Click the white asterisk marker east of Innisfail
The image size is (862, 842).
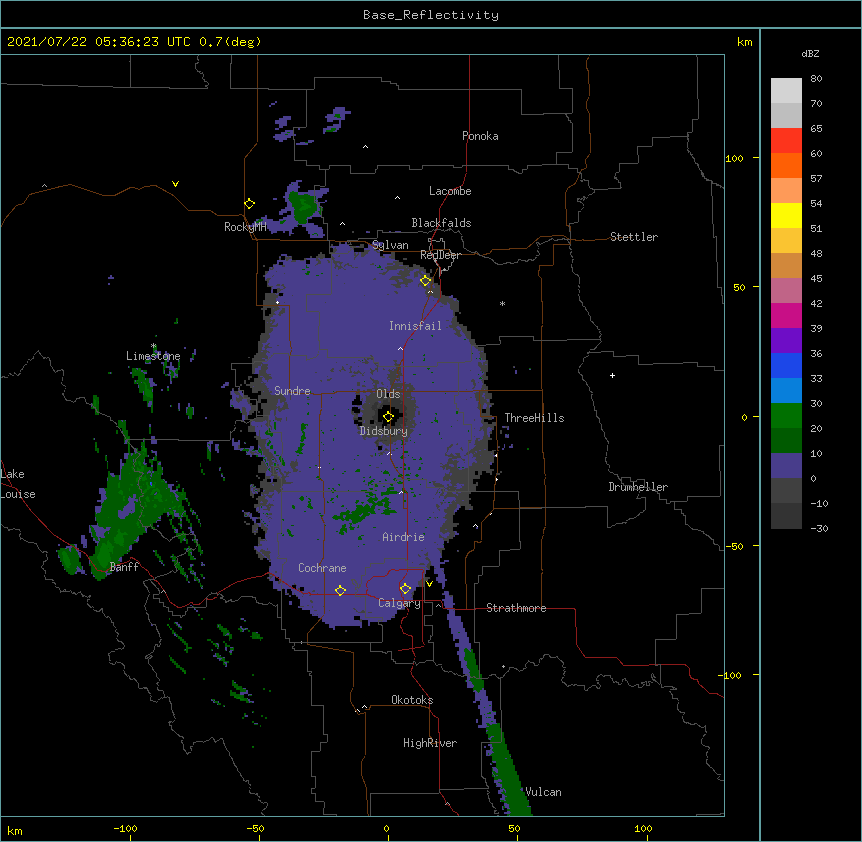coord(502,303)
